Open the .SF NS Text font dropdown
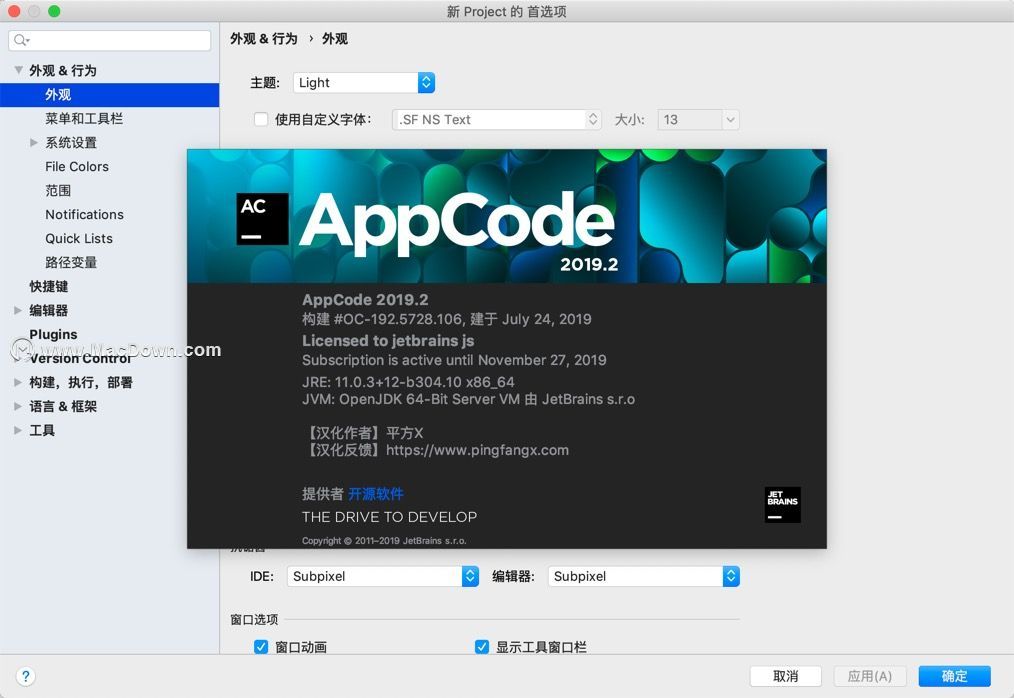 coord(497,120)
